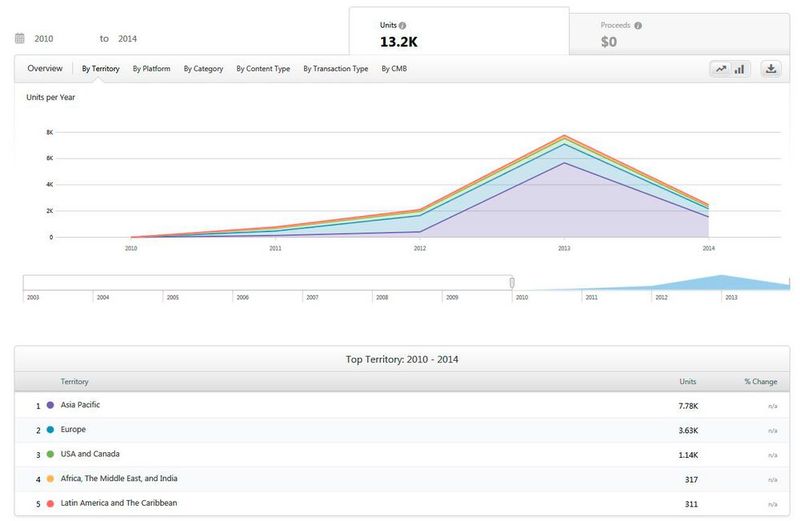The image size is (800, 521).
Task: Switch to line chart view
Action: coord(720,69)
